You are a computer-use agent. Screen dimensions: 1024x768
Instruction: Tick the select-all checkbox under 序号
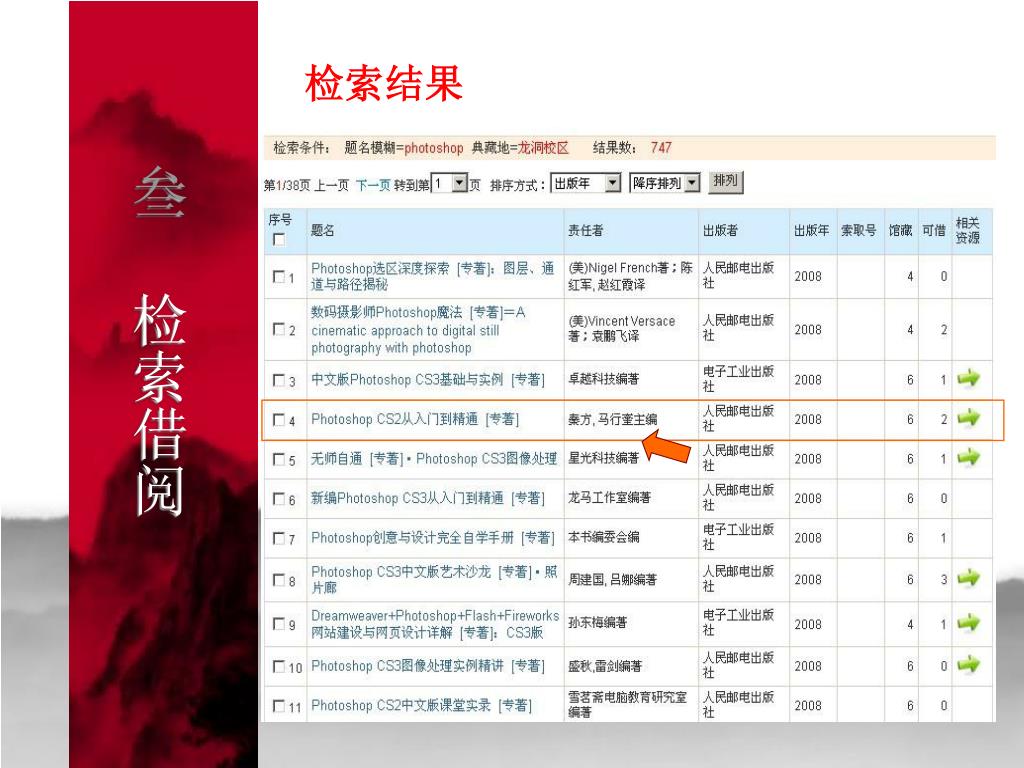[279, 240]
